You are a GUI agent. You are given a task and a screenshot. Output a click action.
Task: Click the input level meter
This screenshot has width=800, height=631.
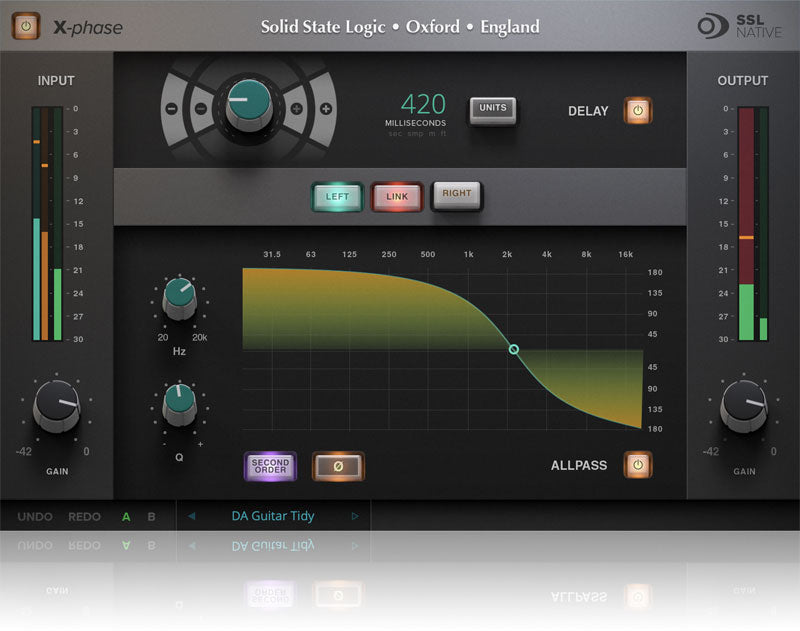pos(47,223)
